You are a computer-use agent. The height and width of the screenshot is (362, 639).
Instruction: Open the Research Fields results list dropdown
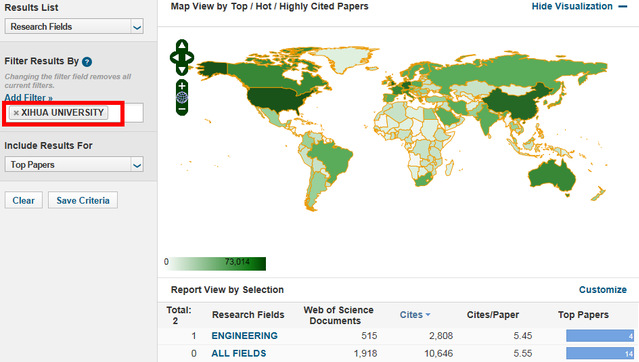[x=74, y=27]
